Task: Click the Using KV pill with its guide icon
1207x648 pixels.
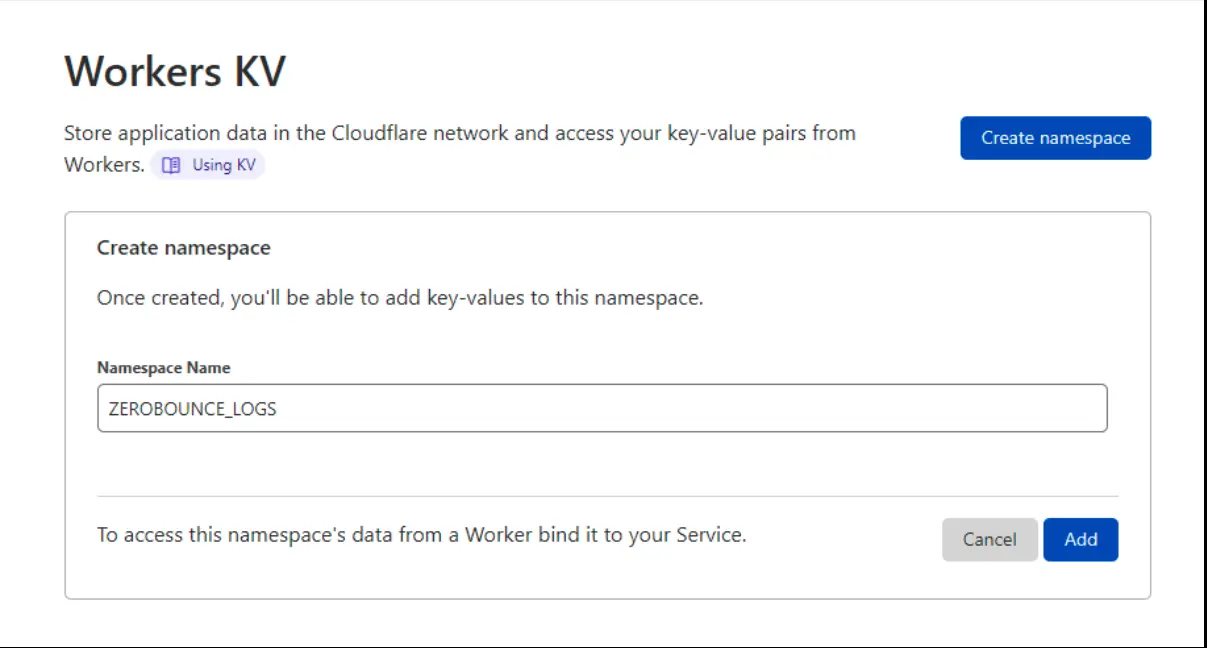Action: point(208,164)
